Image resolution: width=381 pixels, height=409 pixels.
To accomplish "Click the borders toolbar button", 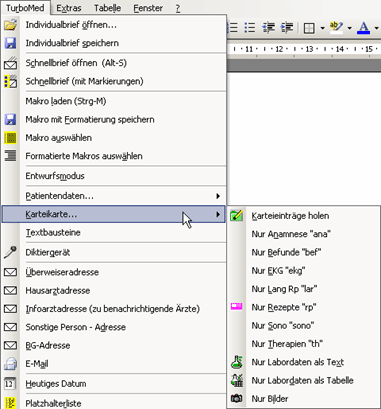I will pyautogui.click(x=309, y=28).
